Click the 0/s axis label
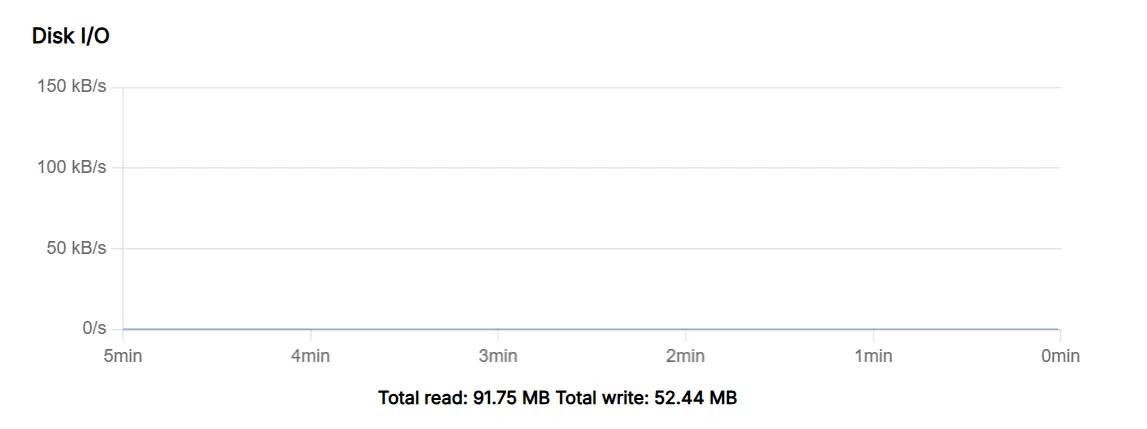 94,328
